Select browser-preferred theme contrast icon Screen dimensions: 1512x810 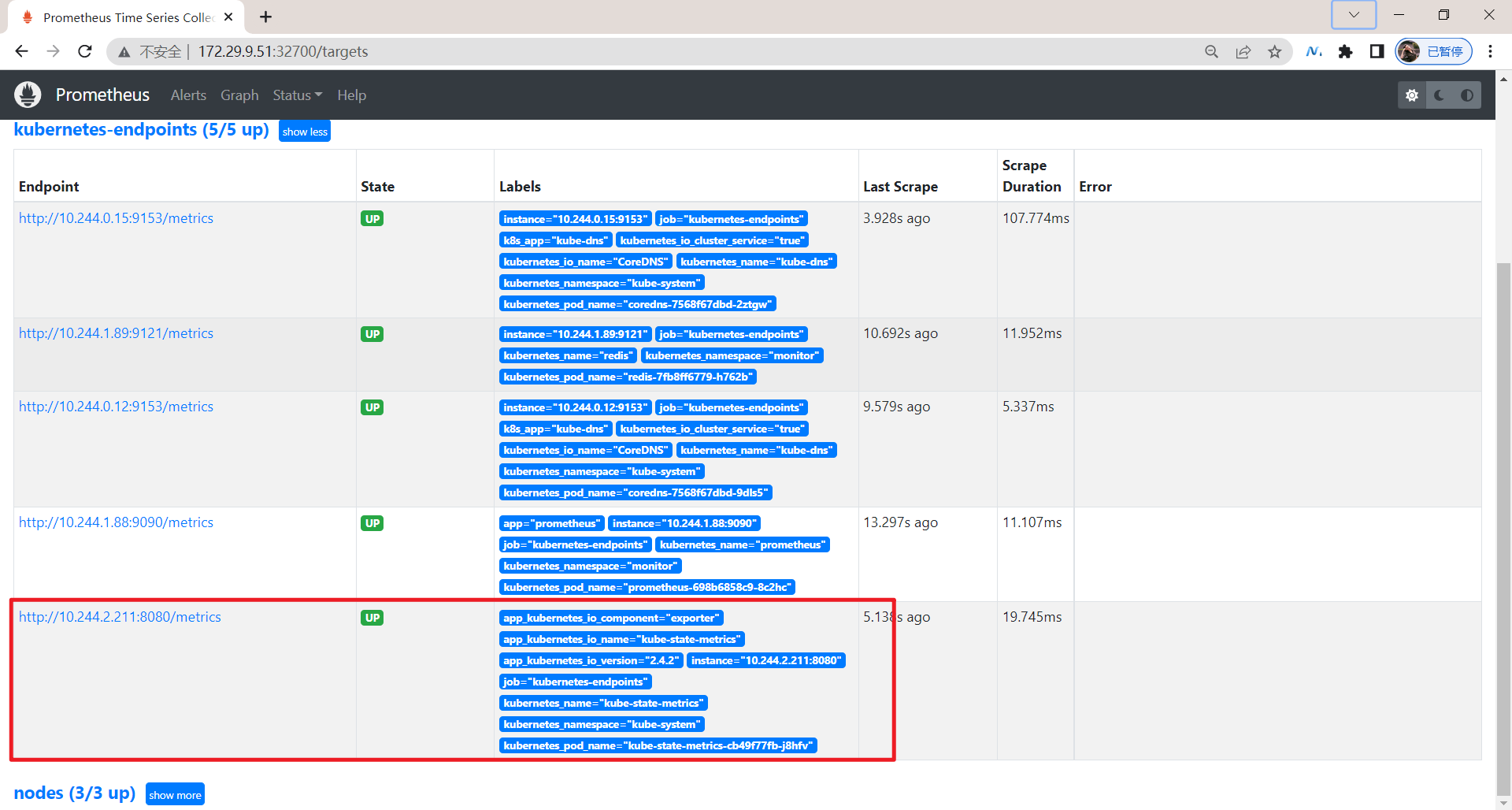pos(1466,95)
